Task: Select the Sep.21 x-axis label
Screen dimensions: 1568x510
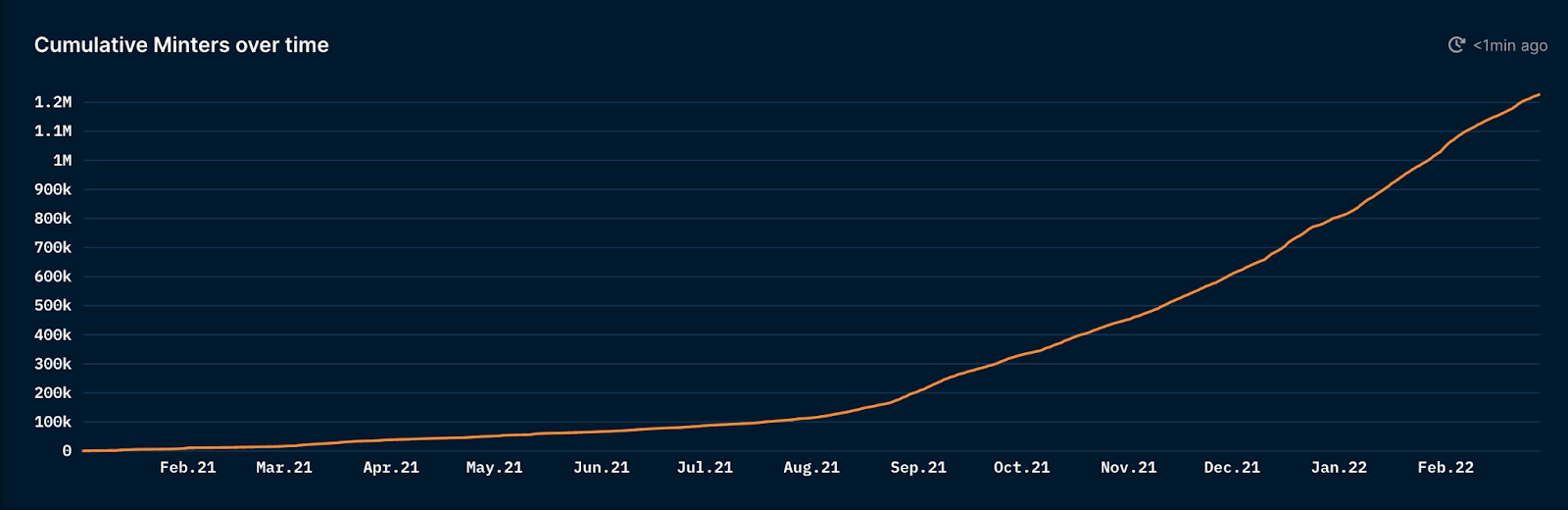Action: pos(918,468)
